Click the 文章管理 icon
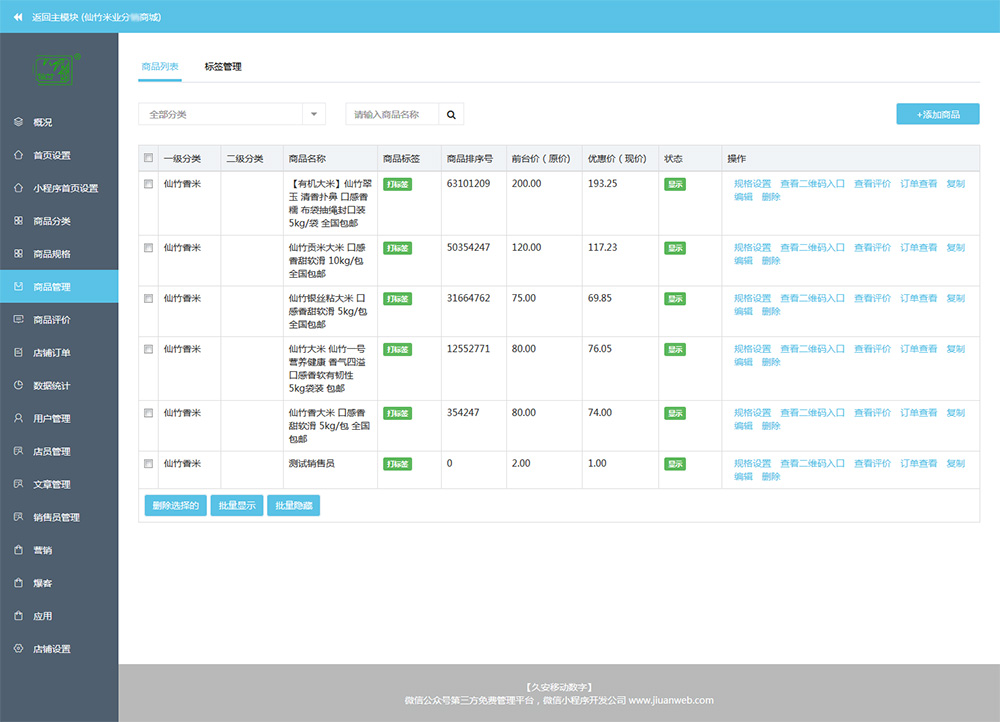1000x722 pixels. (x=18, y=484)
